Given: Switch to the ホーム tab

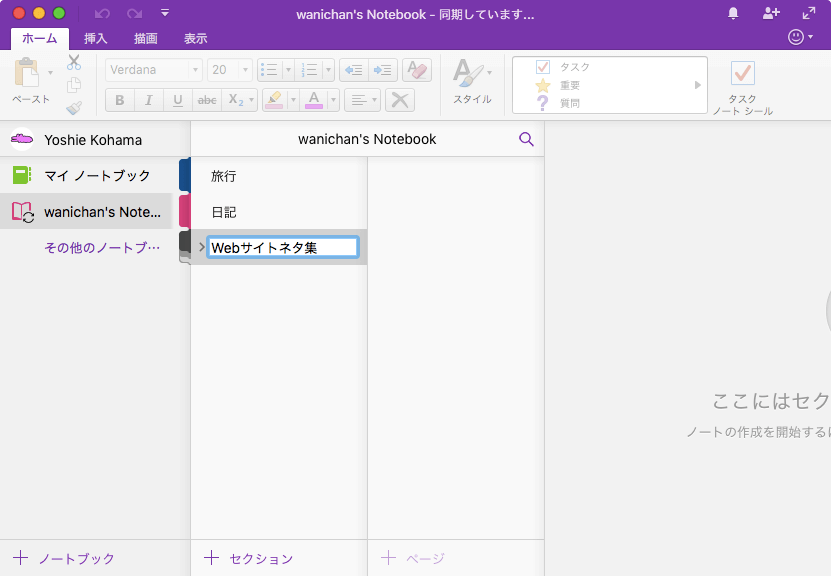Looking at the screenshot, I should [40, 39].
